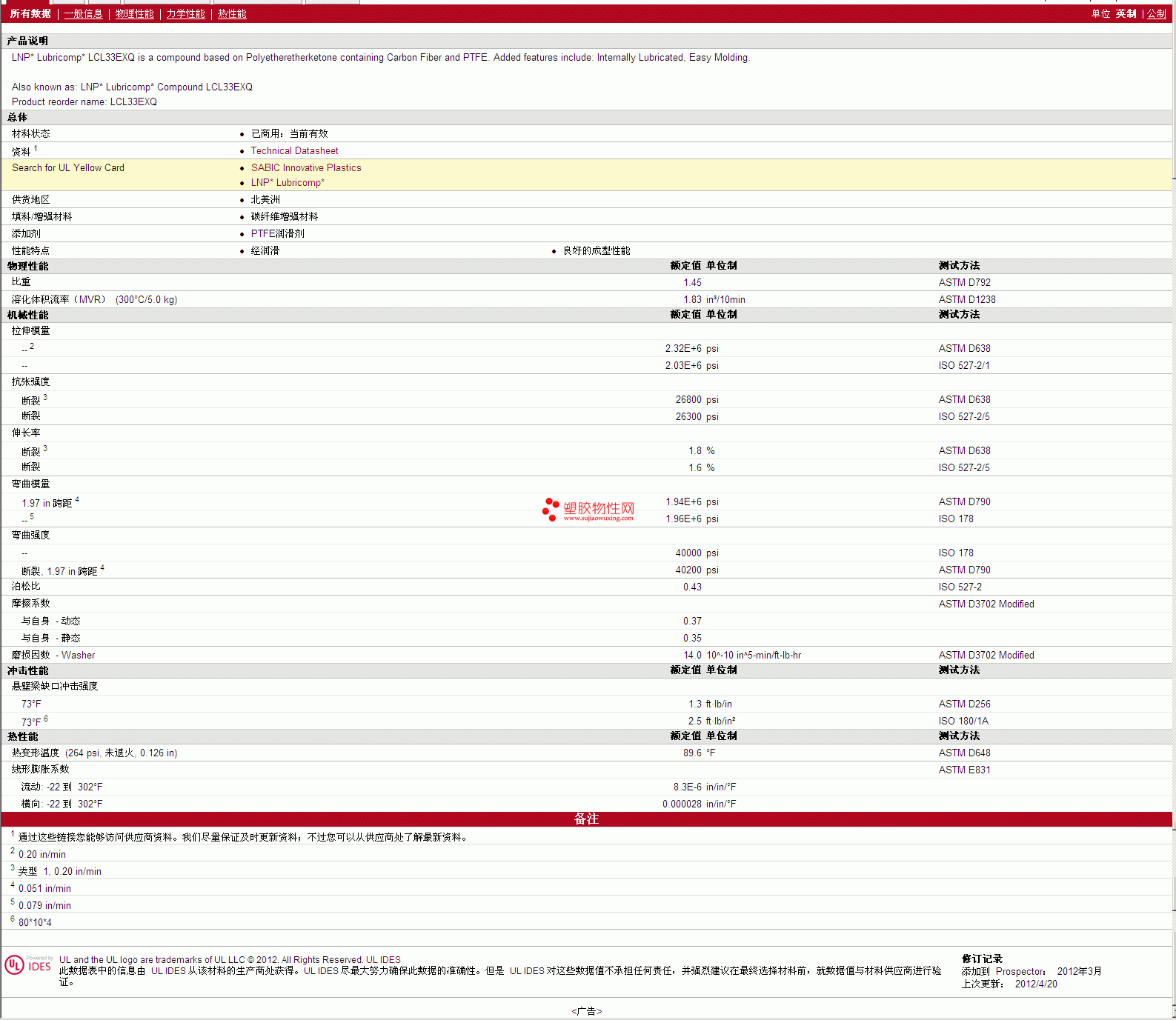The width and height of the screenshot is (1176, 1020).
Task: Select the PTFE润滑剂 additive entry
Action: coord(277,233)
